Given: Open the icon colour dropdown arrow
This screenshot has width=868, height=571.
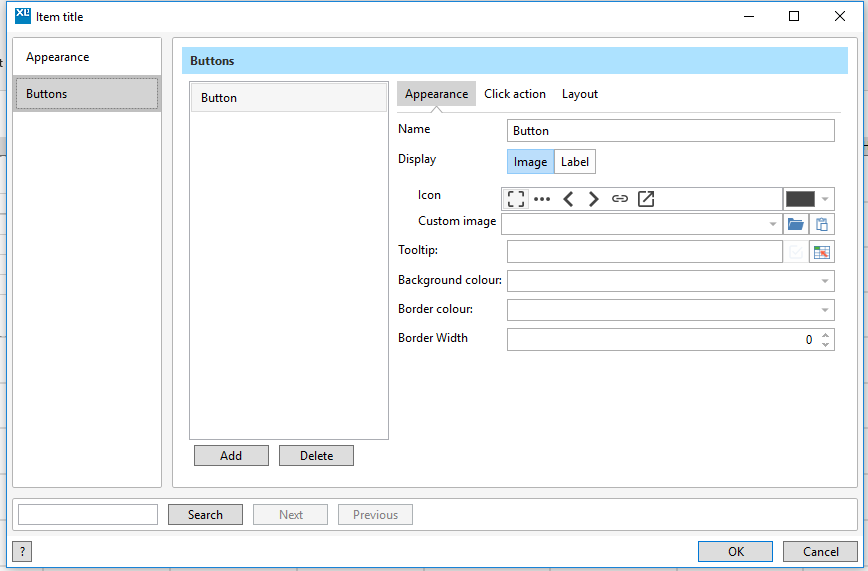Looking at the screenshot, I should click(825, 199).
